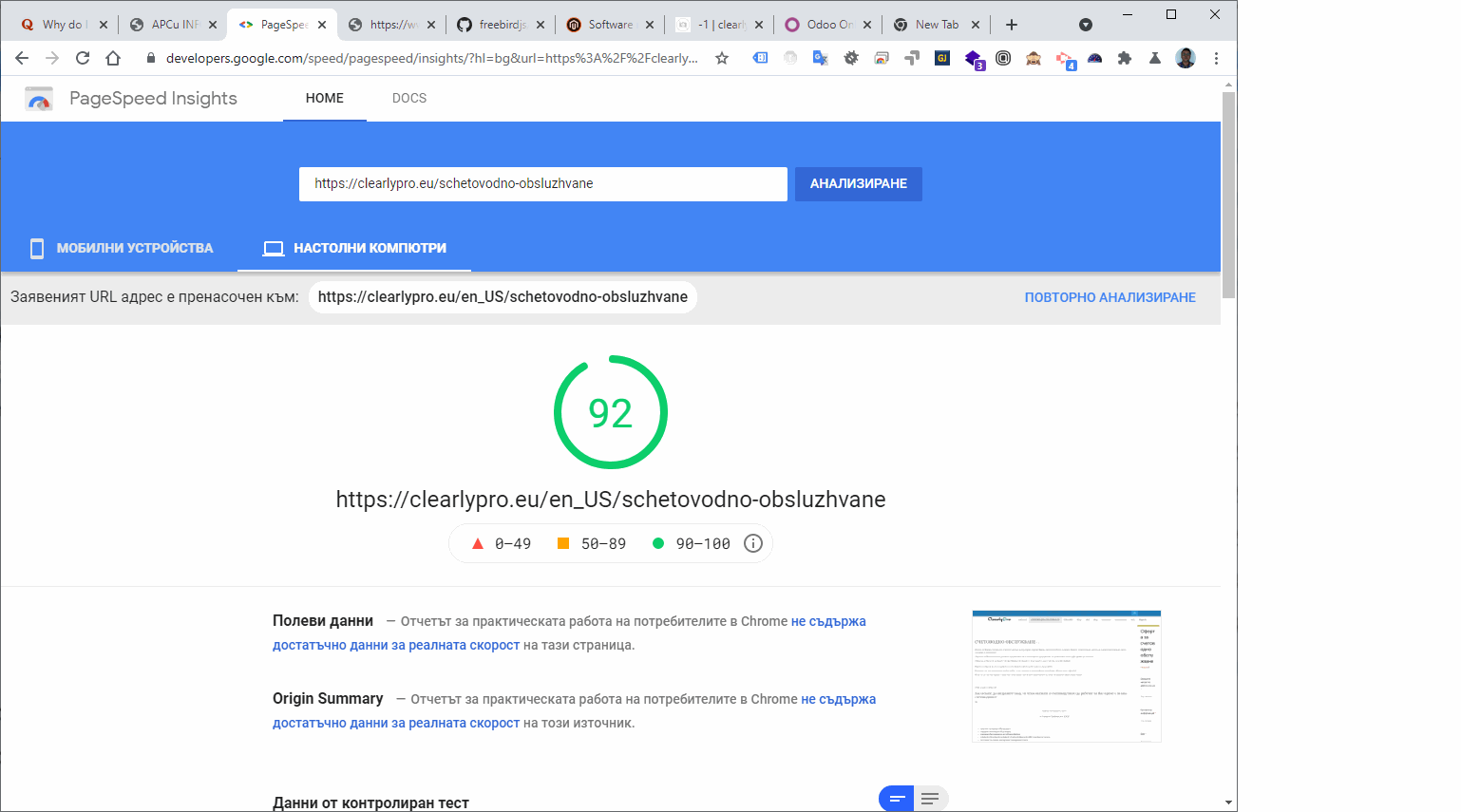
Task: Click the redirected URL chip
Action: [503, 297]
